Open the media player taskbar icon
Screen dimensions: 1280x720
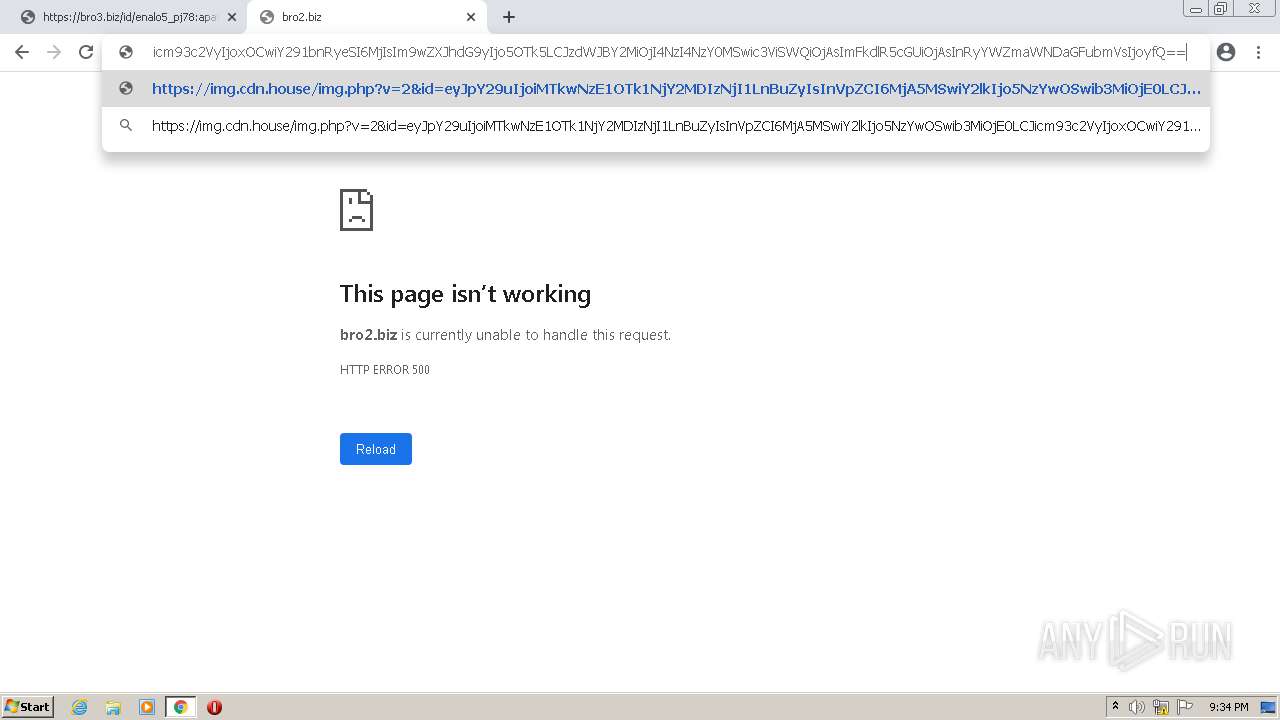[147, 707]
